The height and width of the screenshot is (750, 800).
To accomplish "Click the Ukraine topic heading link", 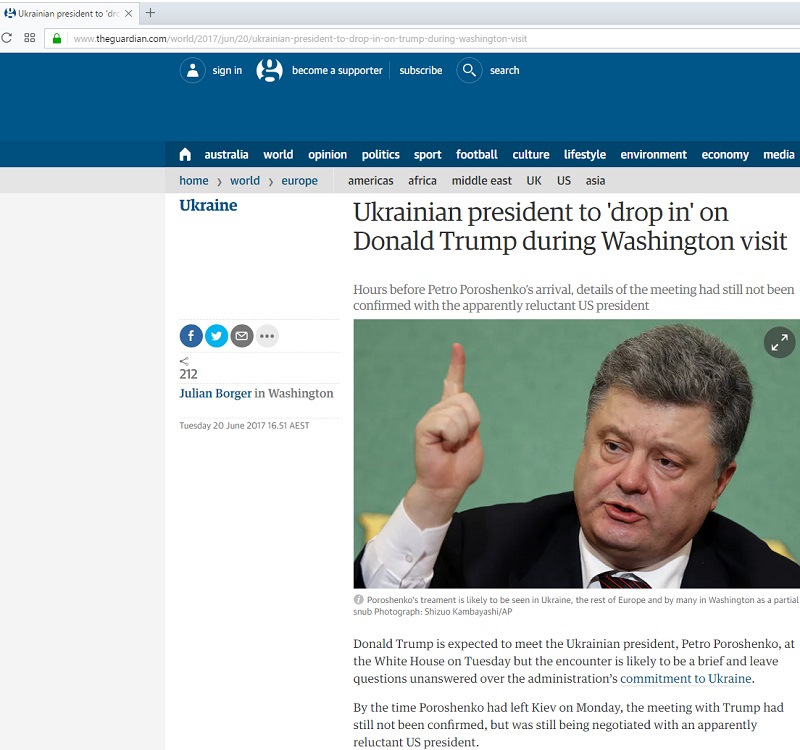I will (x=208, y=205).
